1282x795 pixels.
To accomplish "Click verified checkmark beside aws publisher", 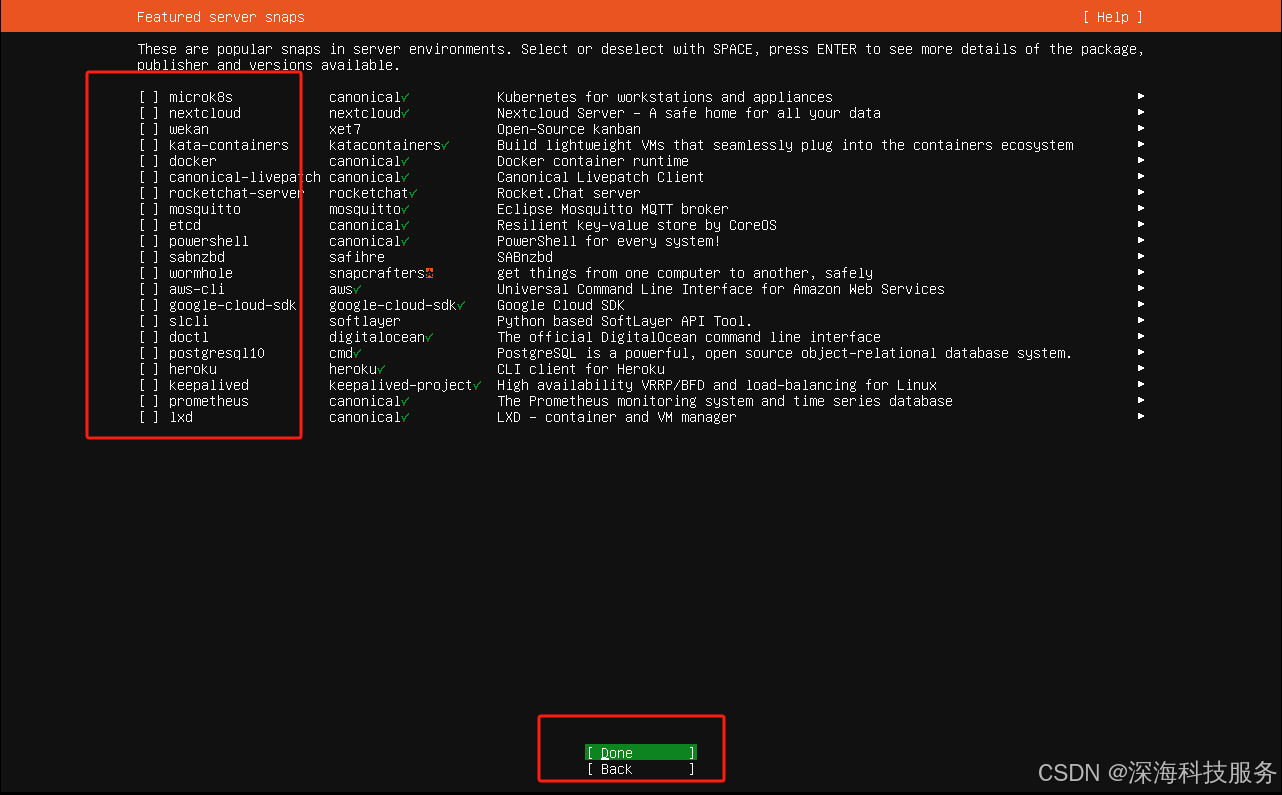I will [x=357, y=289].
